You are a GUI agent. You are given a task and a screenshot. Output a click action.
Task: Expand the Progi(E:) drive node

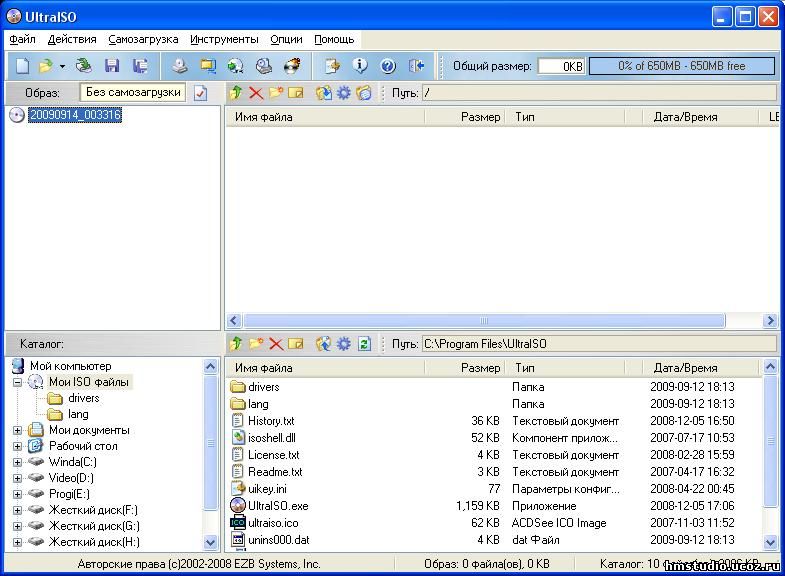coord(18,494)
